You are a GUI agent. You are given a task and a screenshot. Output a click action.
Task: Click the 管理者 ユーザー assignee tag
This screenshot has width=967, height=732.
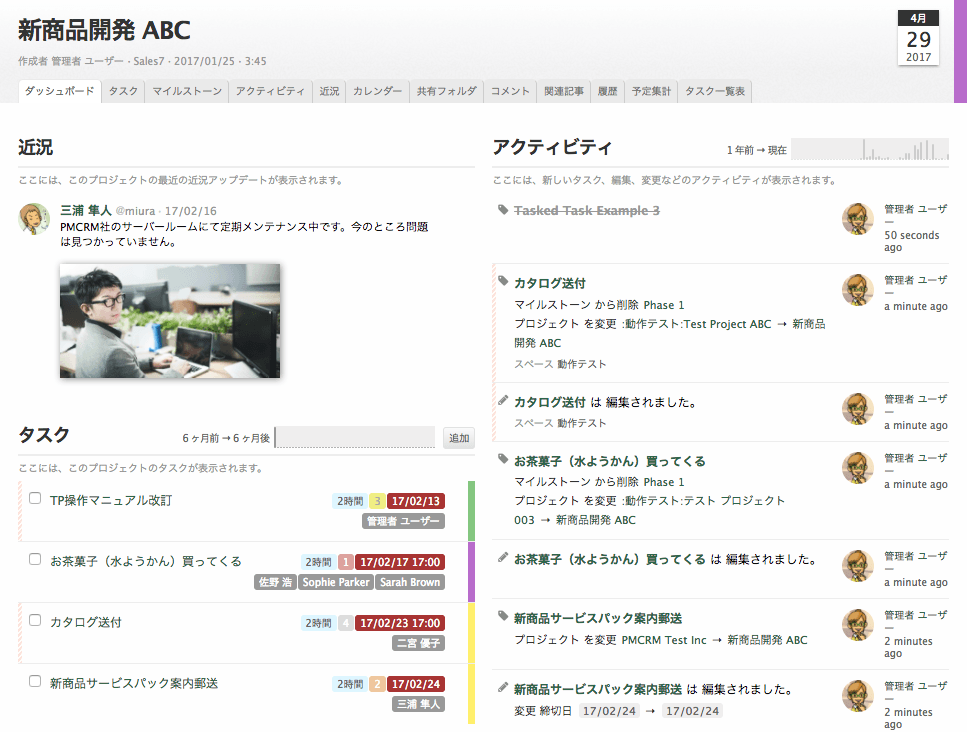pos(403,521)
